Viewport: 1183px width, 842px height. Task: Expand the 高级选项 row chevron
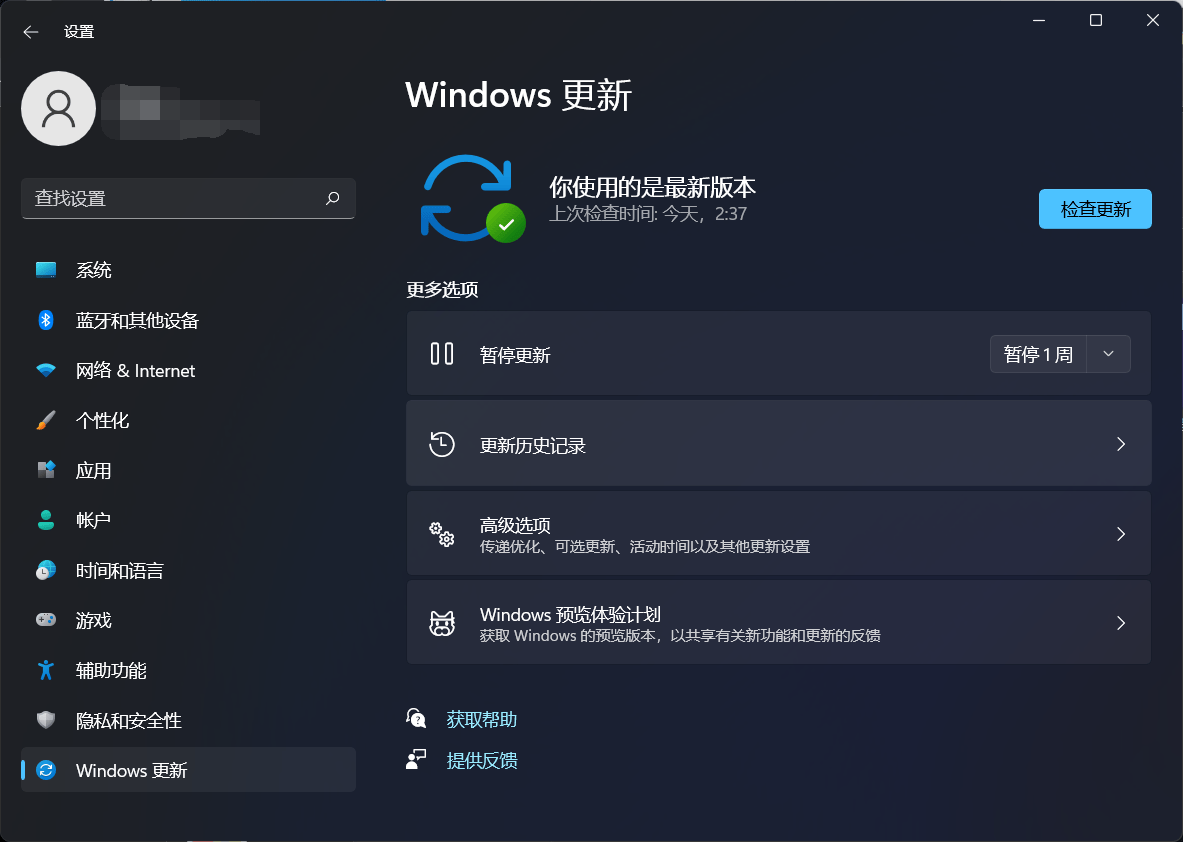point(1120,533)
